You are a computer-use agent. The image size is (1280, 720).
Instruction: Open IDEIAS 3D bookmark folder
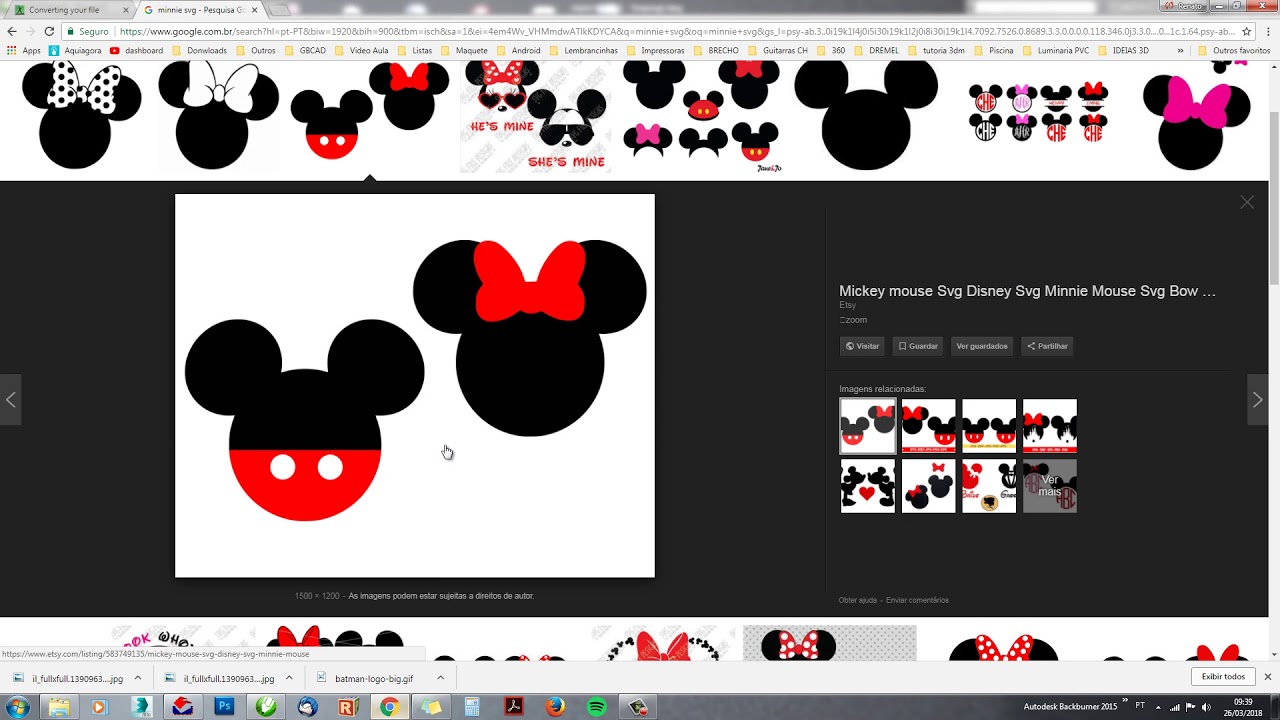pos(1123,50)
